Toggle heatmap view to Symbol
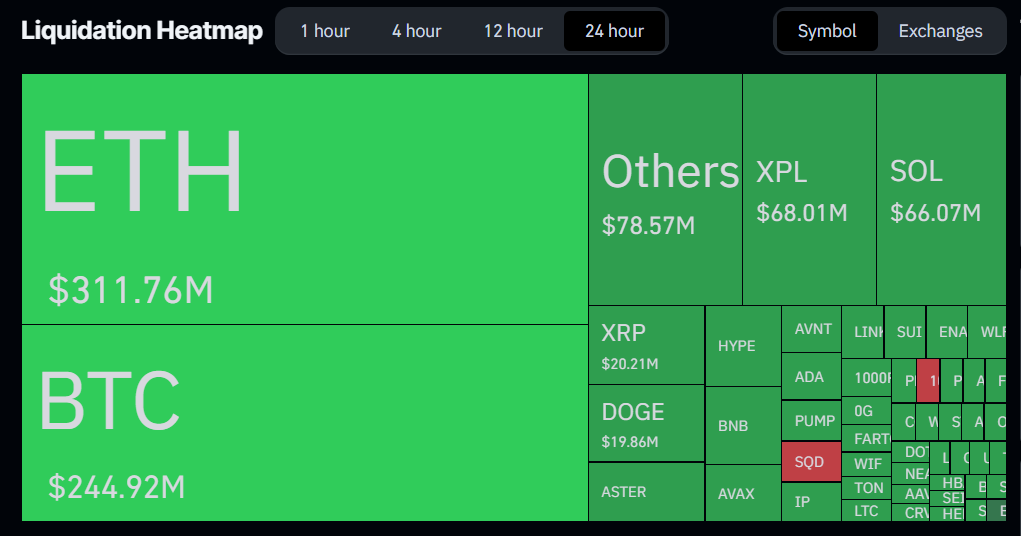 coord(827,31)
